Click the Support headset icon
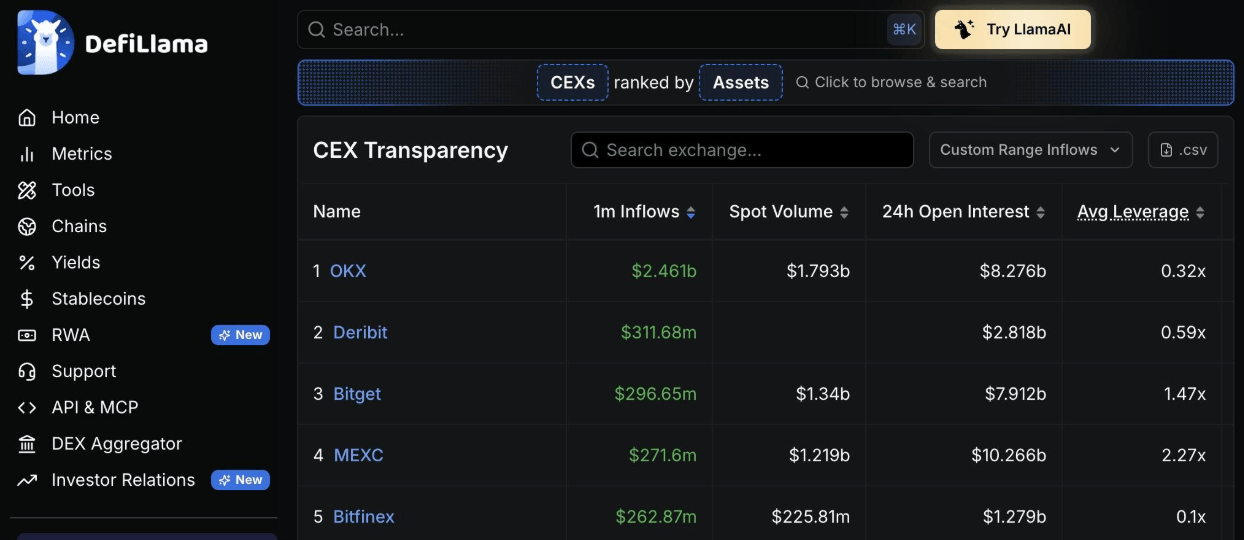1244x540 pixels. [28, 371]
